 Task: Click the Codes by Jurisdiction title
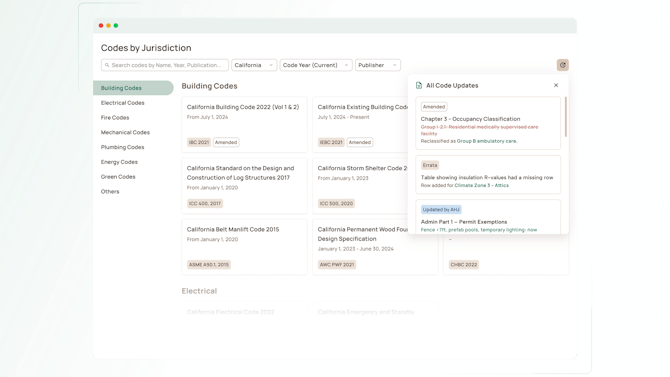click(146, 48)
